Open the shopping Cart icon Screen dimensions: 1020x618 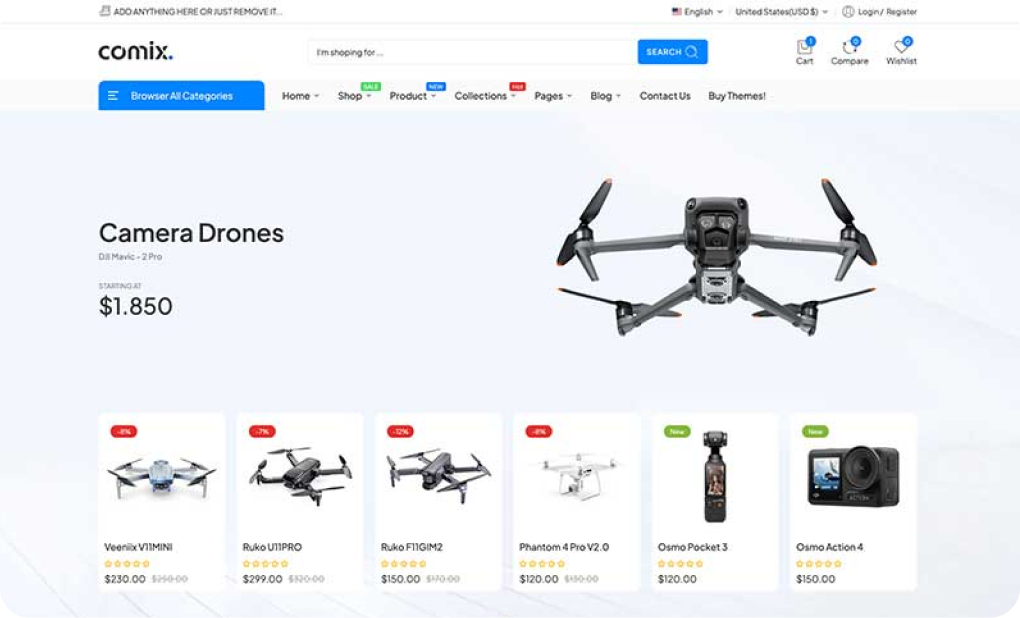(804, 47)
